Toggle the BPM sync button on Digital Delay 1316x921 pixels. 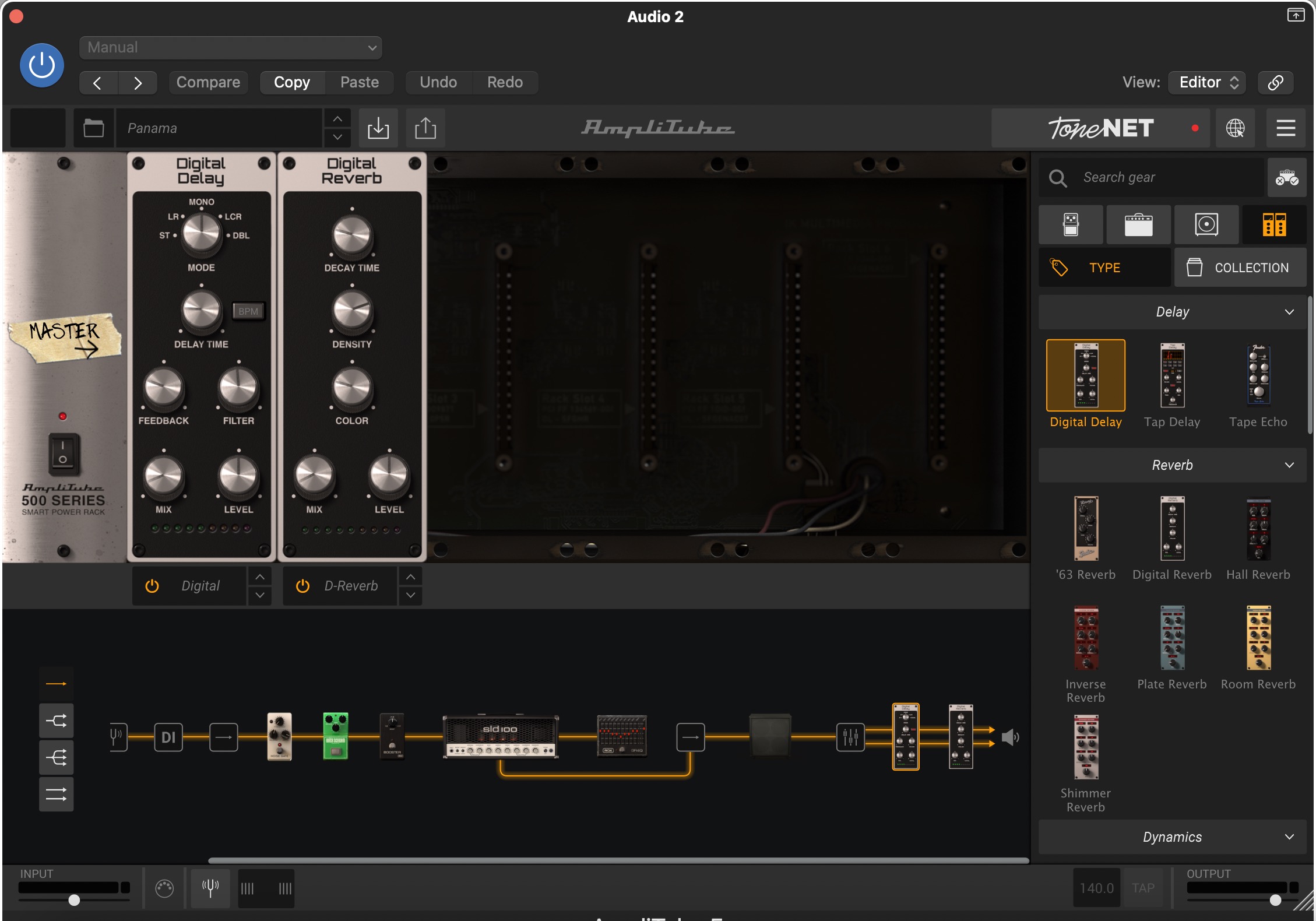tap(248, 311)
